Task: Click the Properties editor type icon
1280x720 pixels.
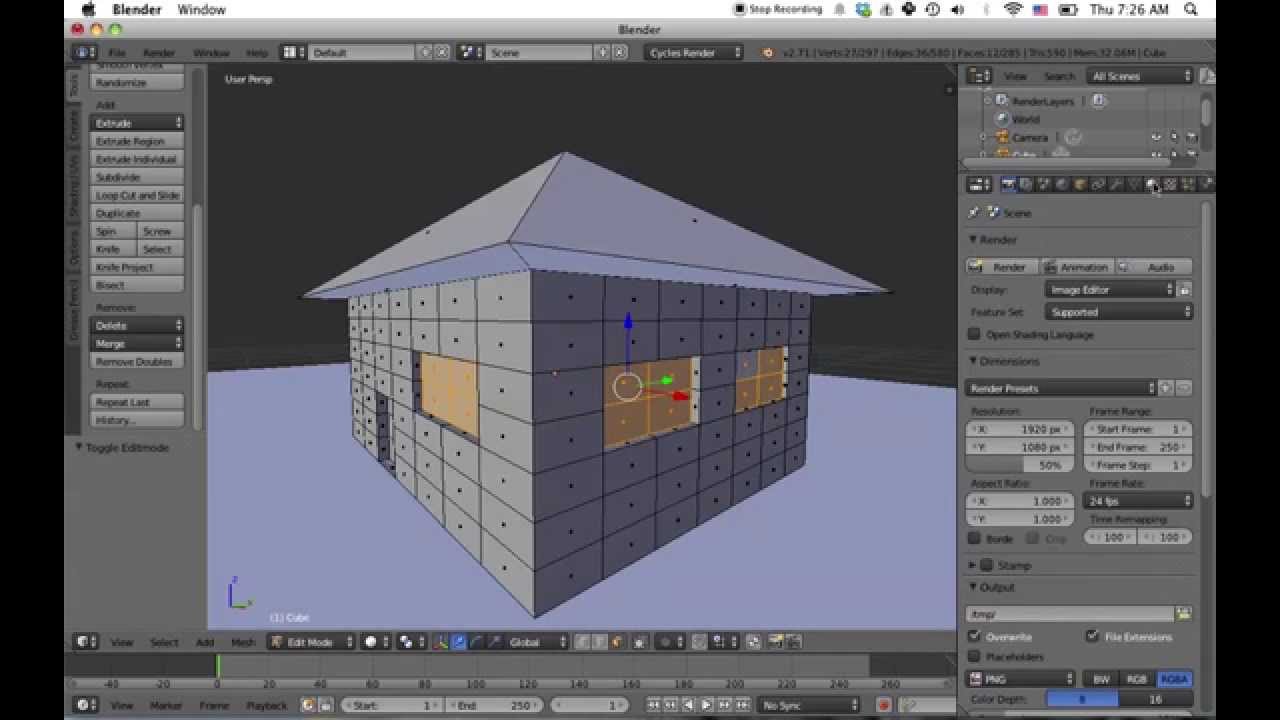Action: (979, 184)
